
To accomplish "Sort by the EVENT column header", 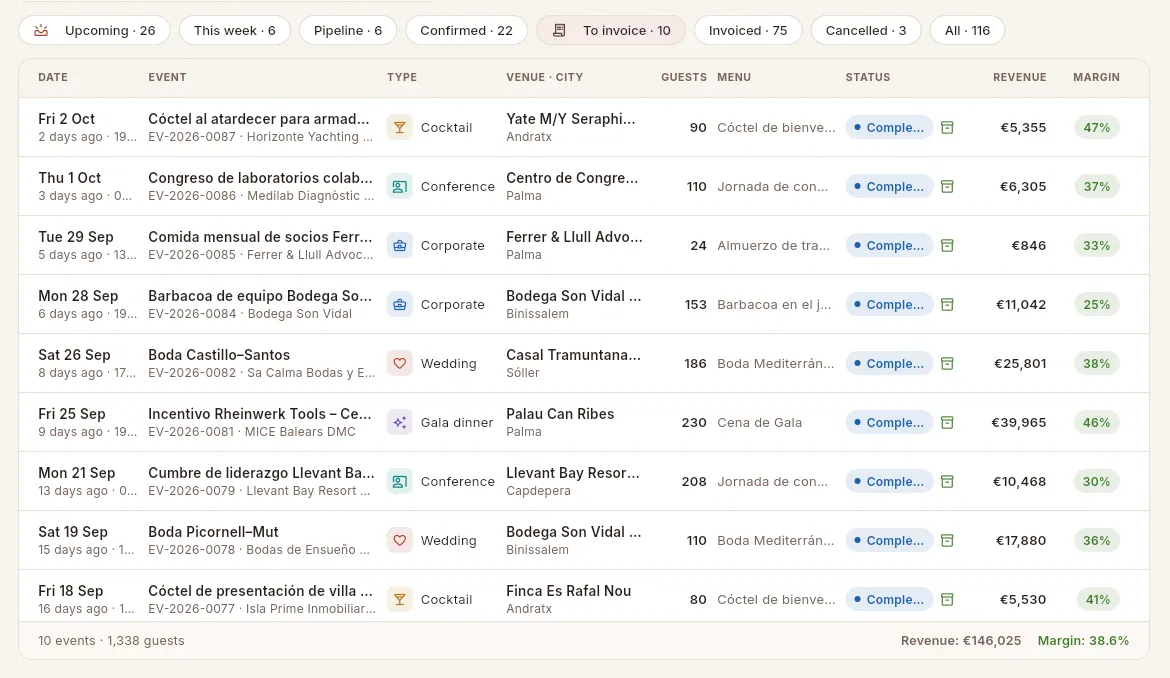I will click(167, 77).
